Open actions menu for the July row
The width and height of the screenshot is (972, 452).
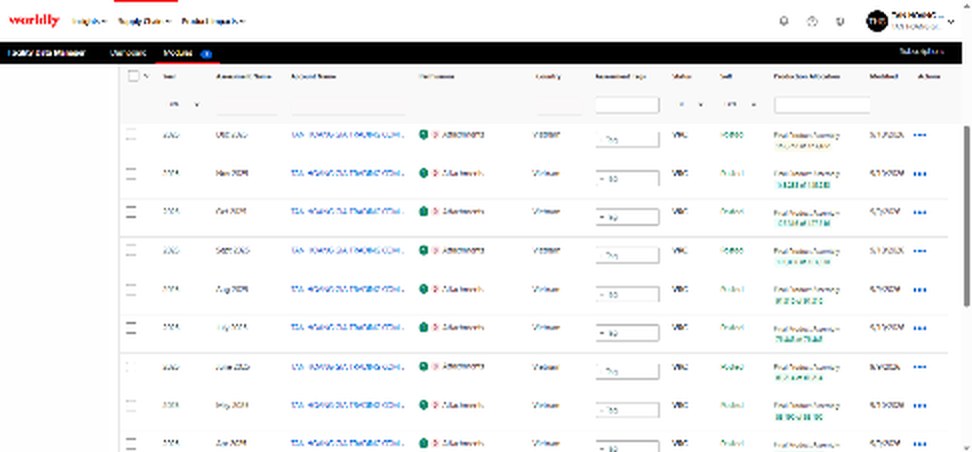920,329
